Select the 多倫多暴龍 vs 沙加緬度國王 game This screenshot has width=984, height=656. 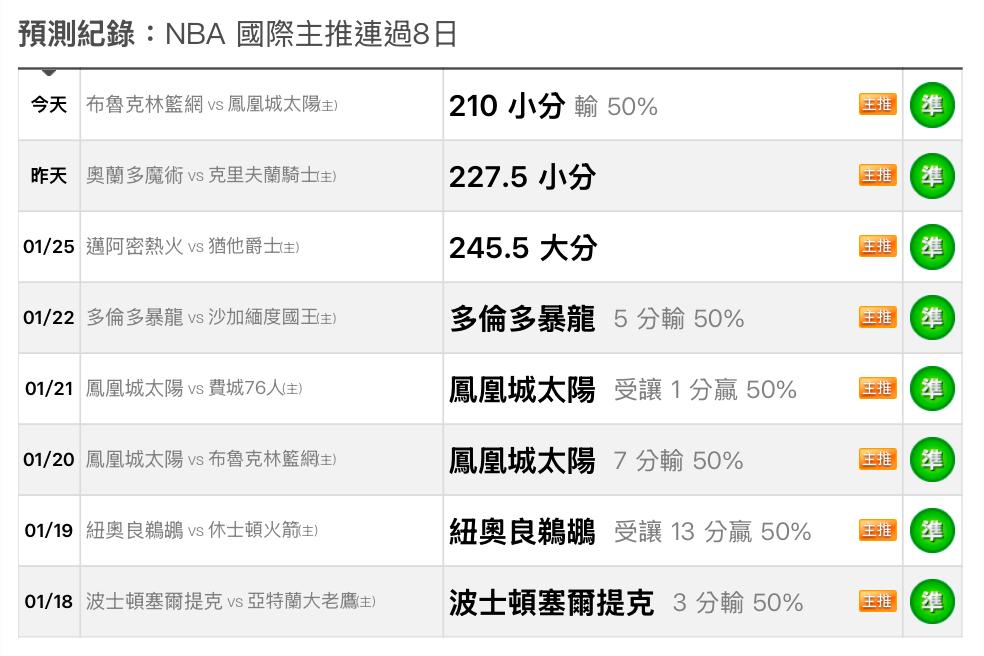pyautogui.click(x=210, y=318)
